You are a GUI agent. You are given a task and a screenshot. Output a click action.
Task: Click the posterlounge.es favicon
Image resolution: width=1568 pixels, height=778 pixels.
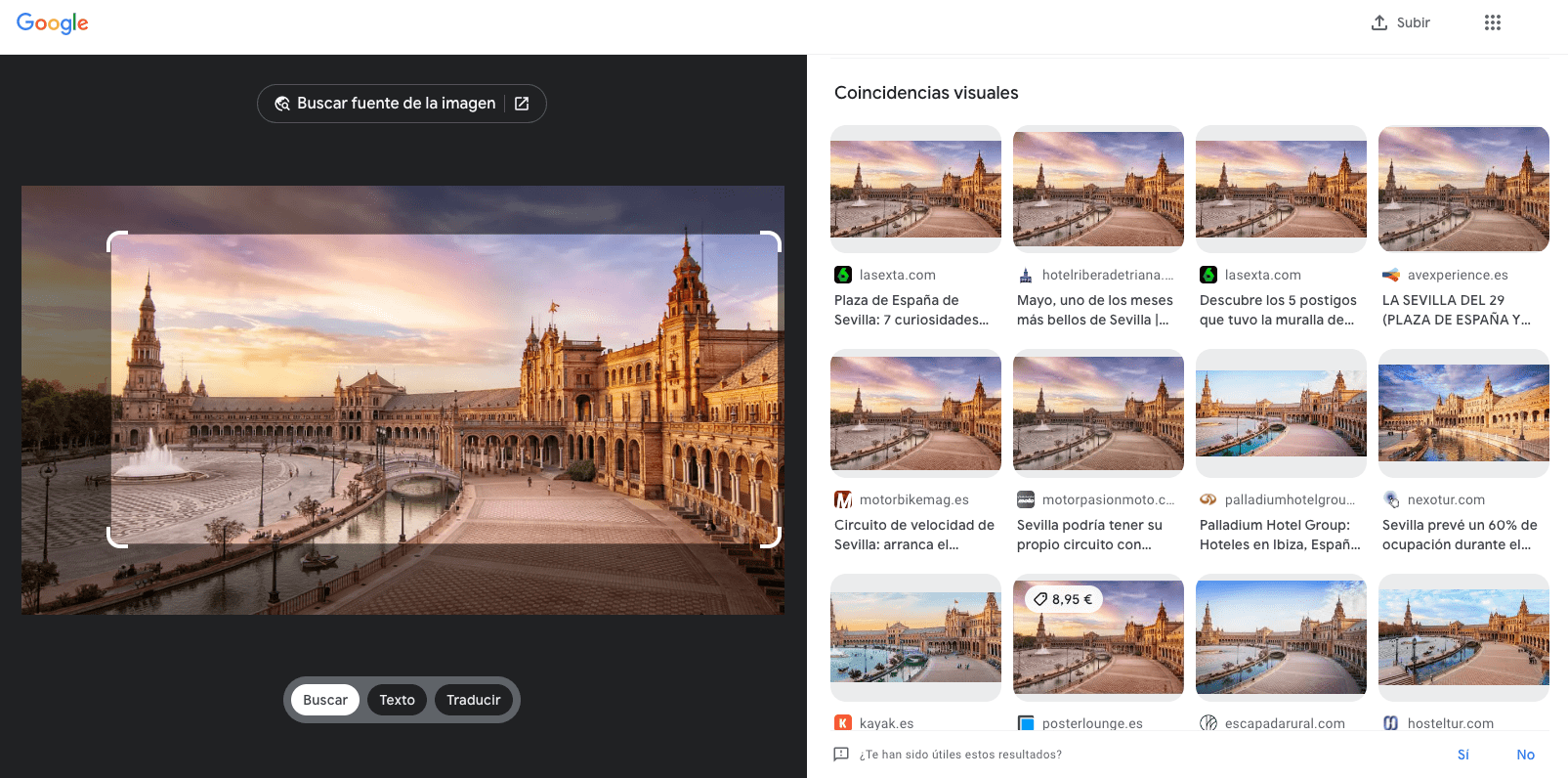pos(1026,723)
